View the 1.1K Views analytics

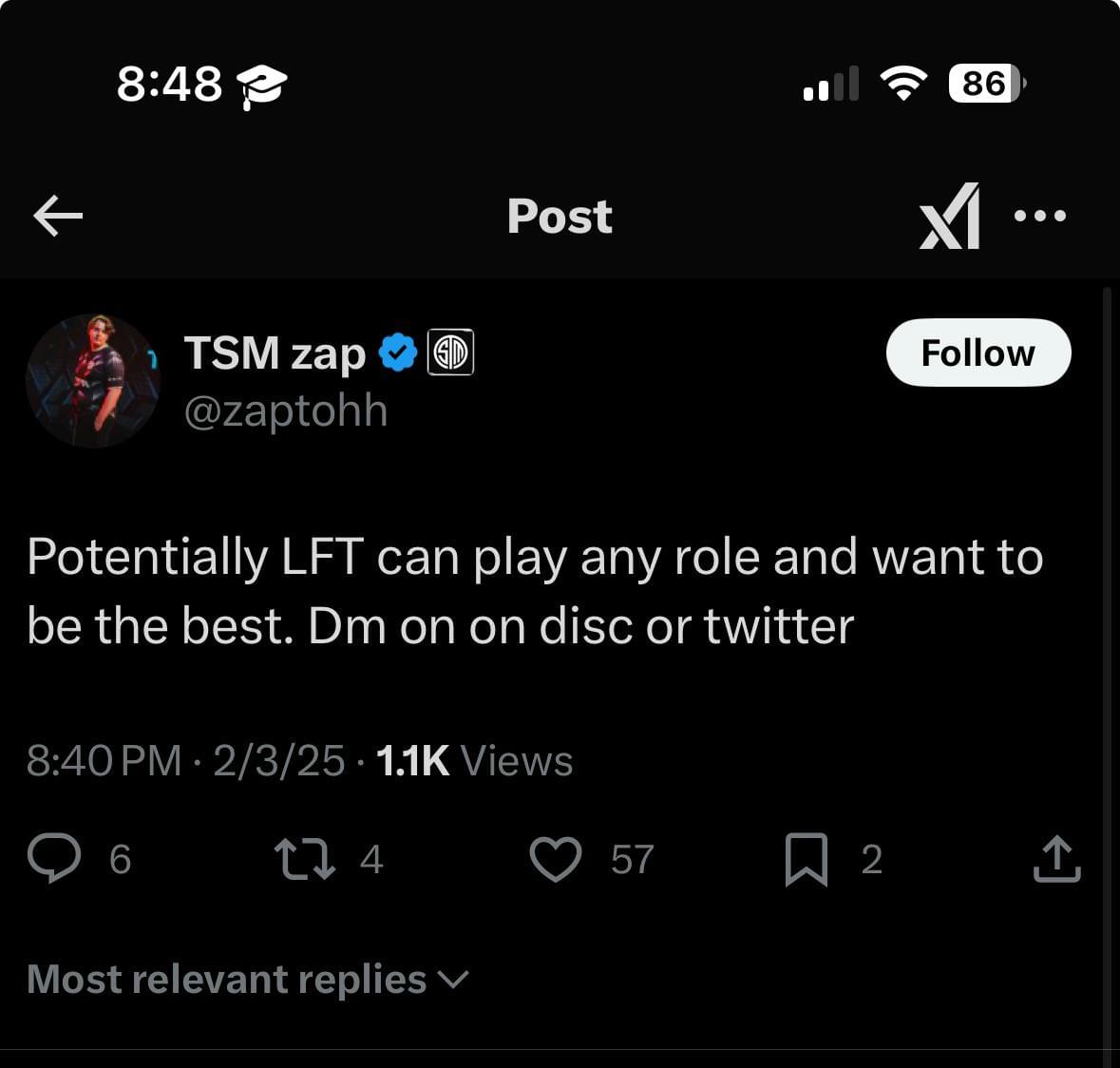click(x=474, y=761)
